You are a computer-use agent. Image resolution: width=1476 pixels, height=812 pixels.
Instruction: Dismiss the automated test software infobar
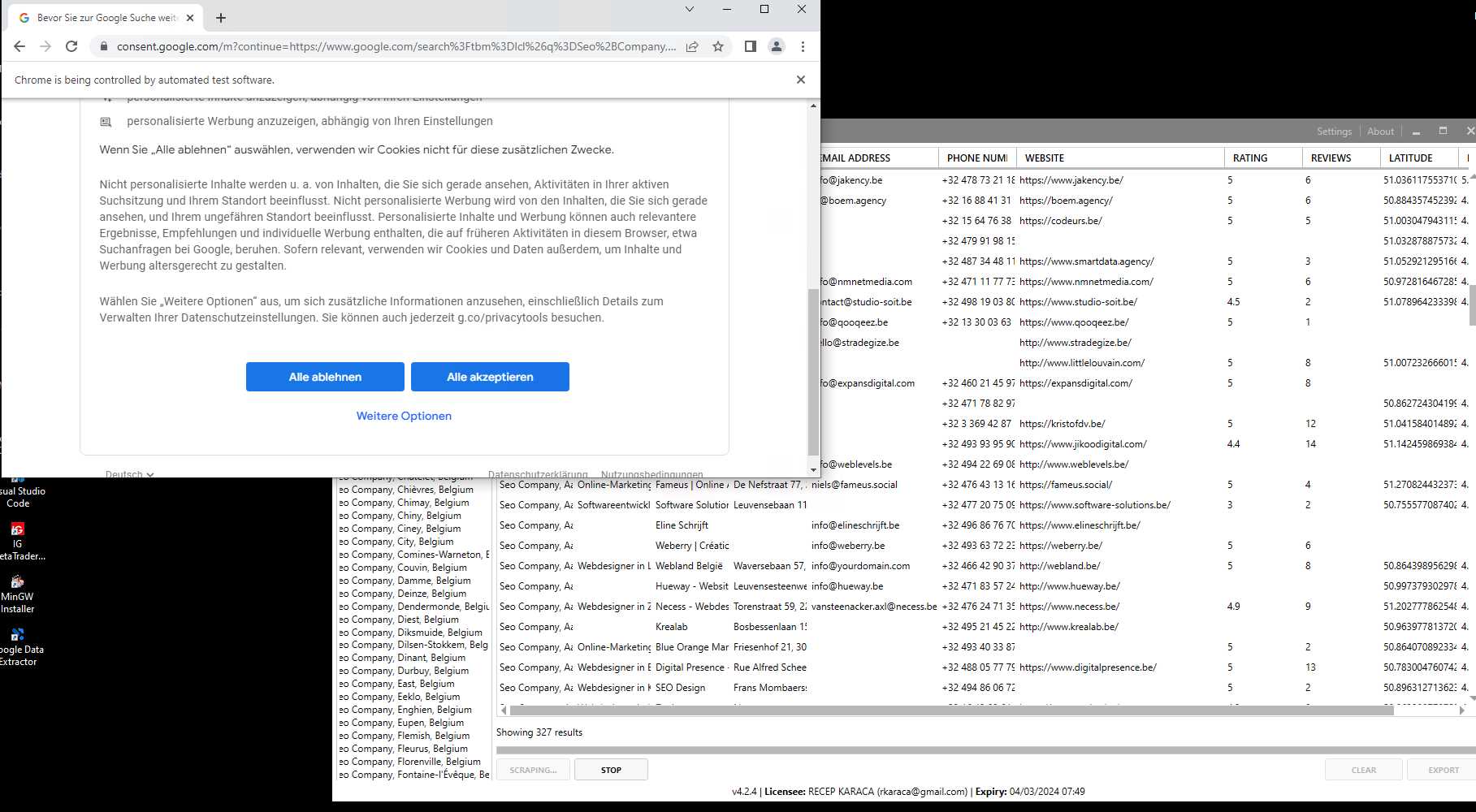pyautogui.click(x=801, y=80)
